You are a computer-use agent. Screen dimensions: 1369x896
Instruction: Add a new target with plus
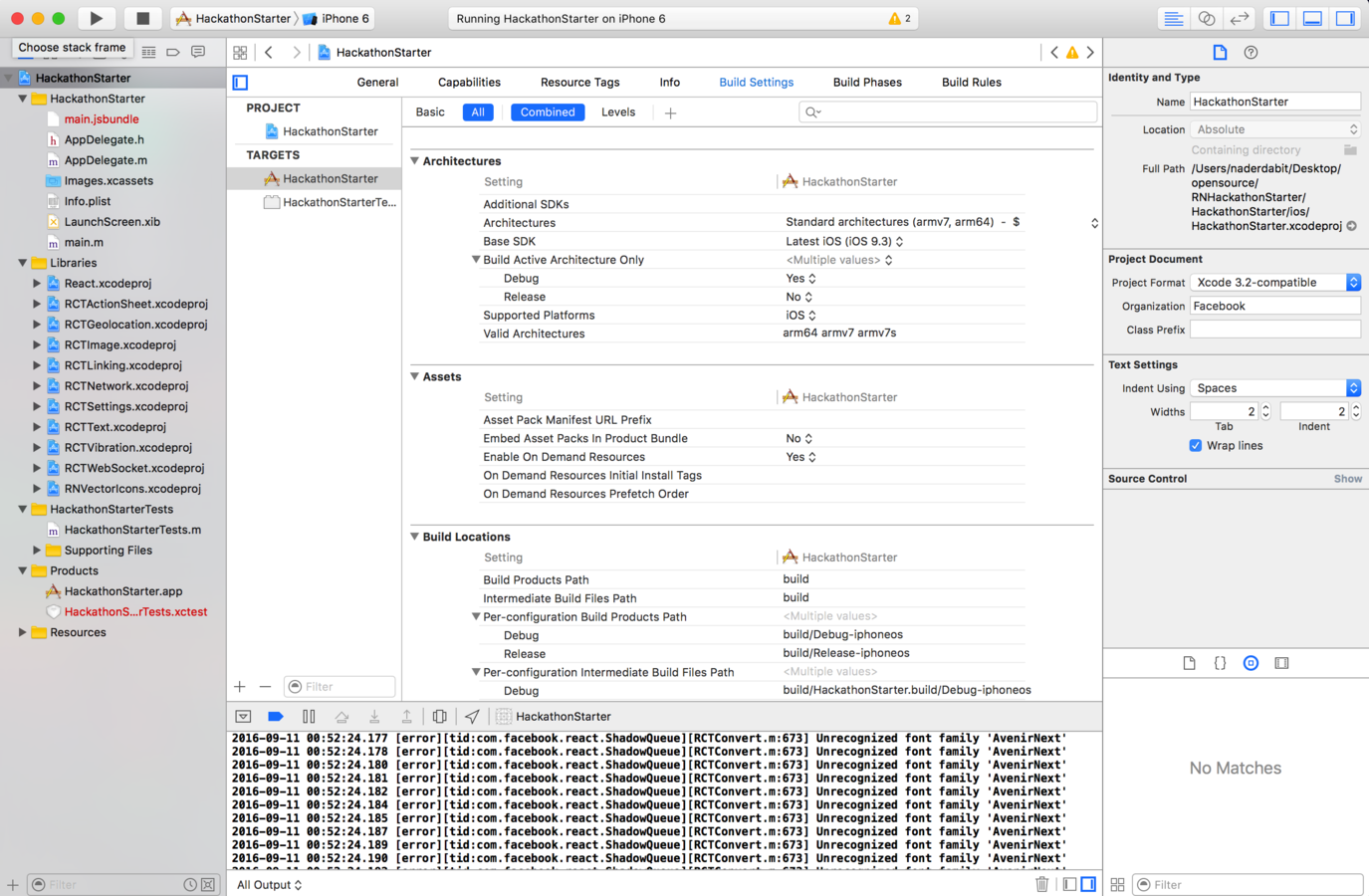click(240, 687)
